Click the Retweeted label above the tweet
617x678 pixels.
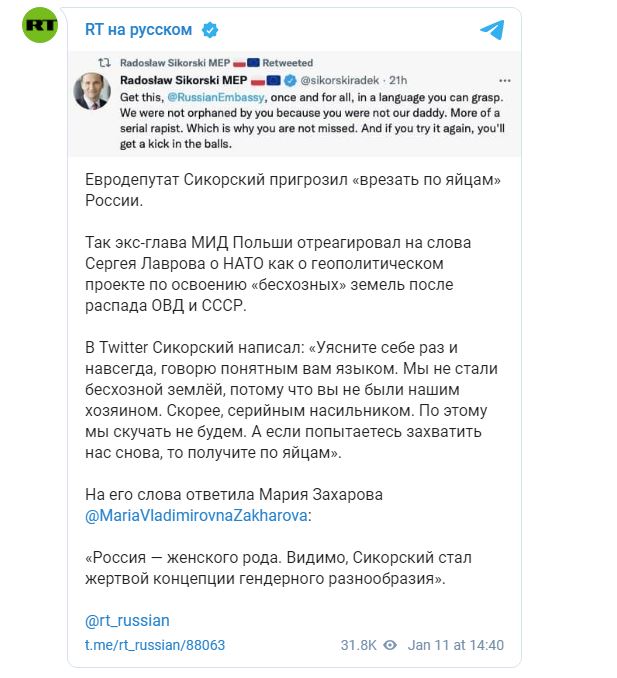coord(288,63)
